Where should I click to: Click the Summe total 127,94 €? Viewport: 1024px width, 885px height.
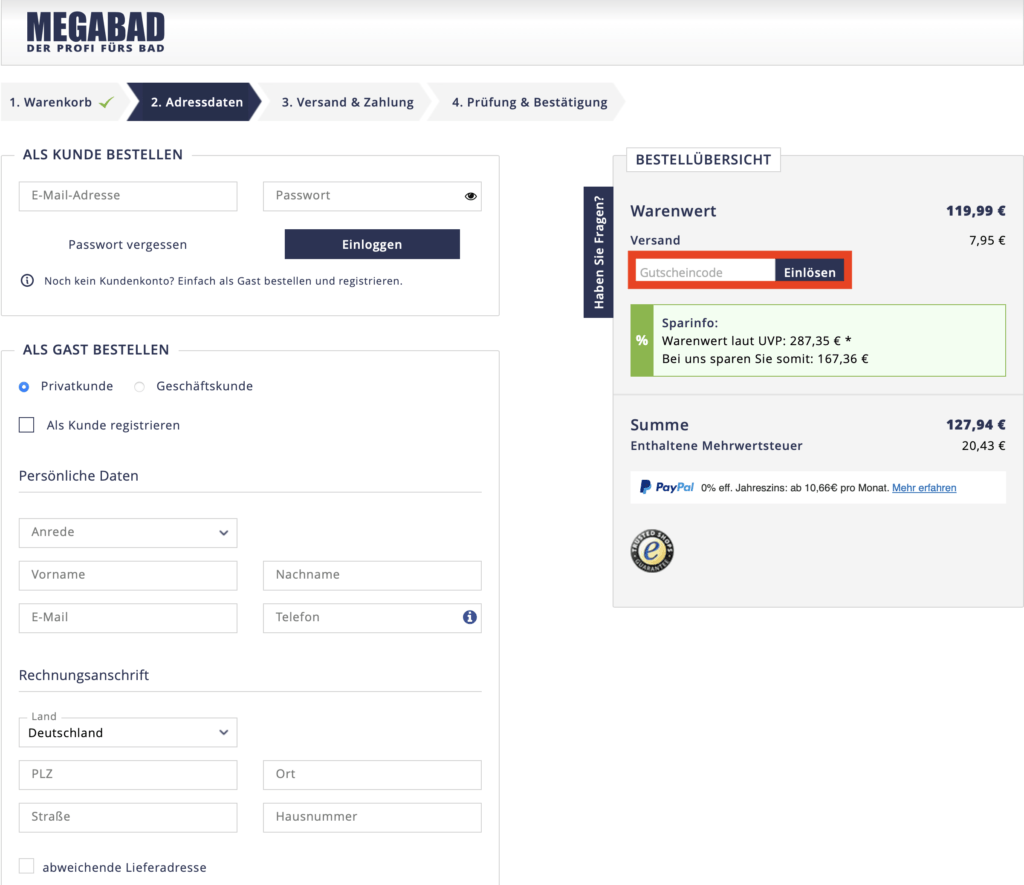pos(976,425)
